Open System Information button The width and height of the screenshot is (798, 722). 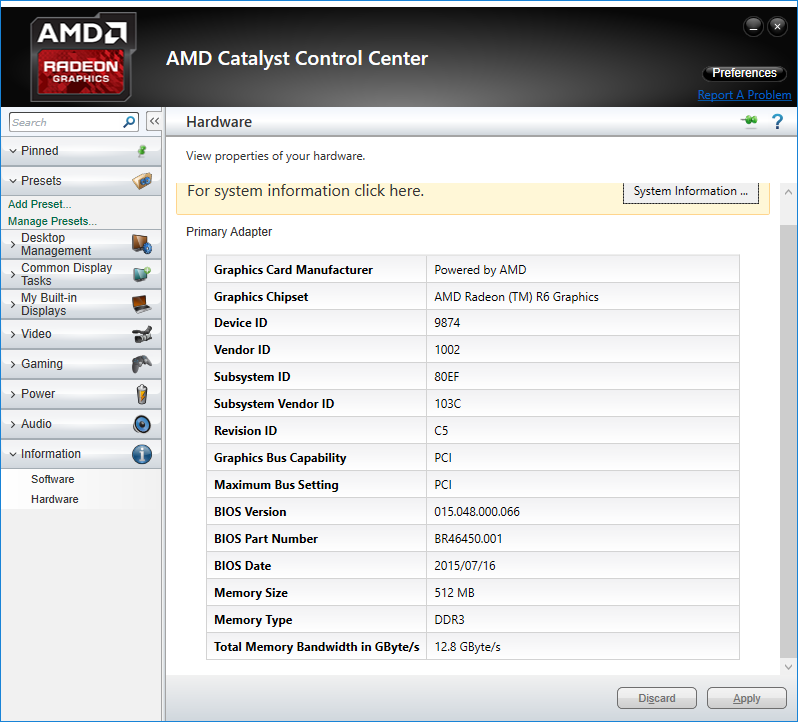pos(691,192)
